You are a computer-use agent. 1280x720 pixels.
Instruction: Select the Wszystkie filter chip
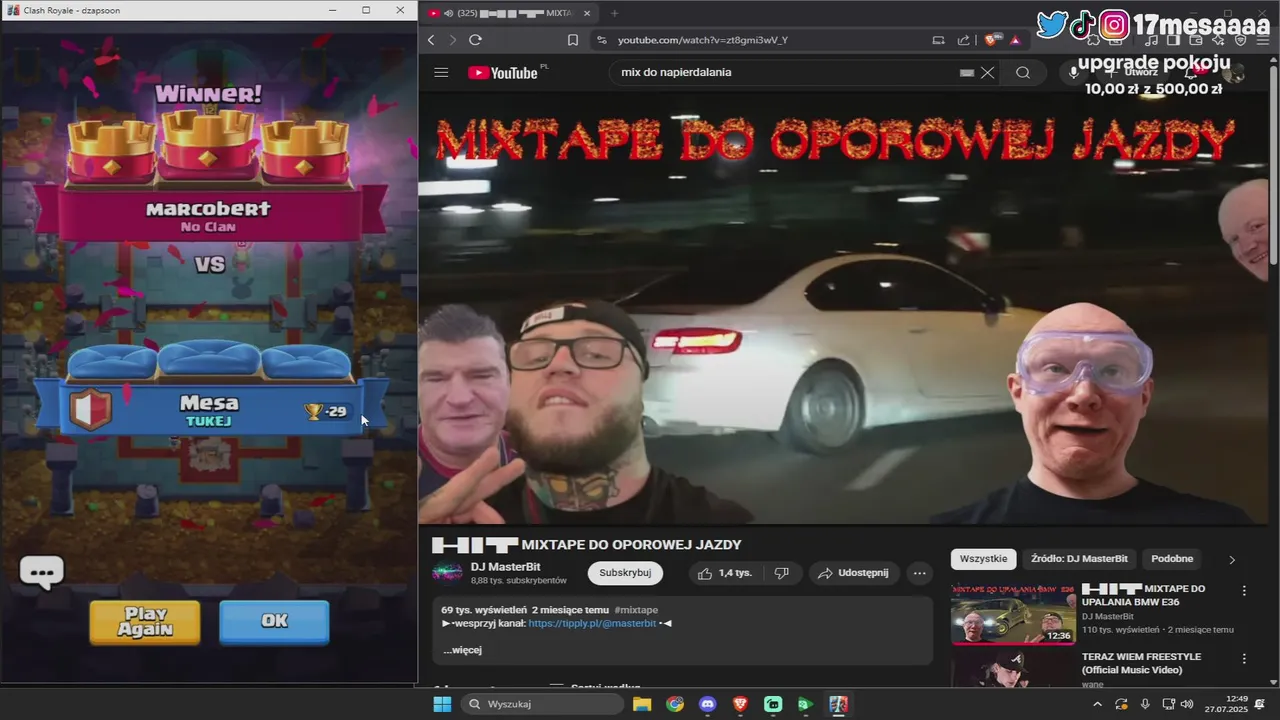click(983, 559)
